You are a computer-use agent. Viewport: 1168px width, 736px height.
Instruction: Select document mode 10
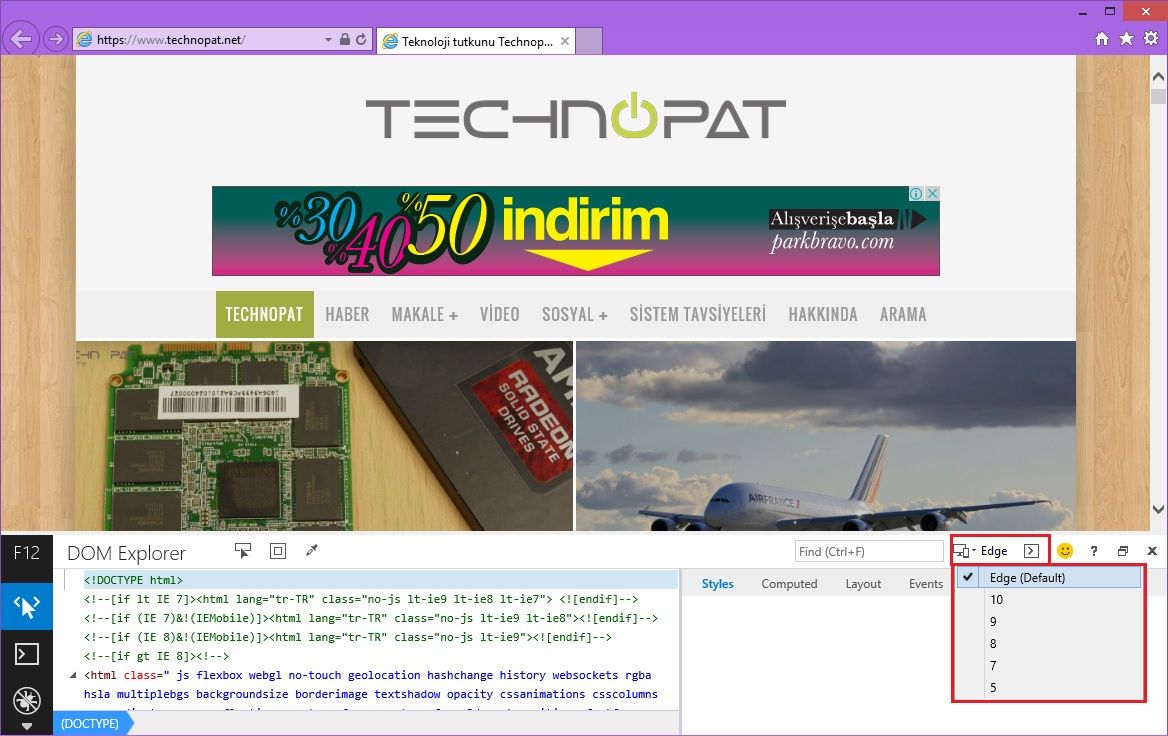pos(1049,600)
